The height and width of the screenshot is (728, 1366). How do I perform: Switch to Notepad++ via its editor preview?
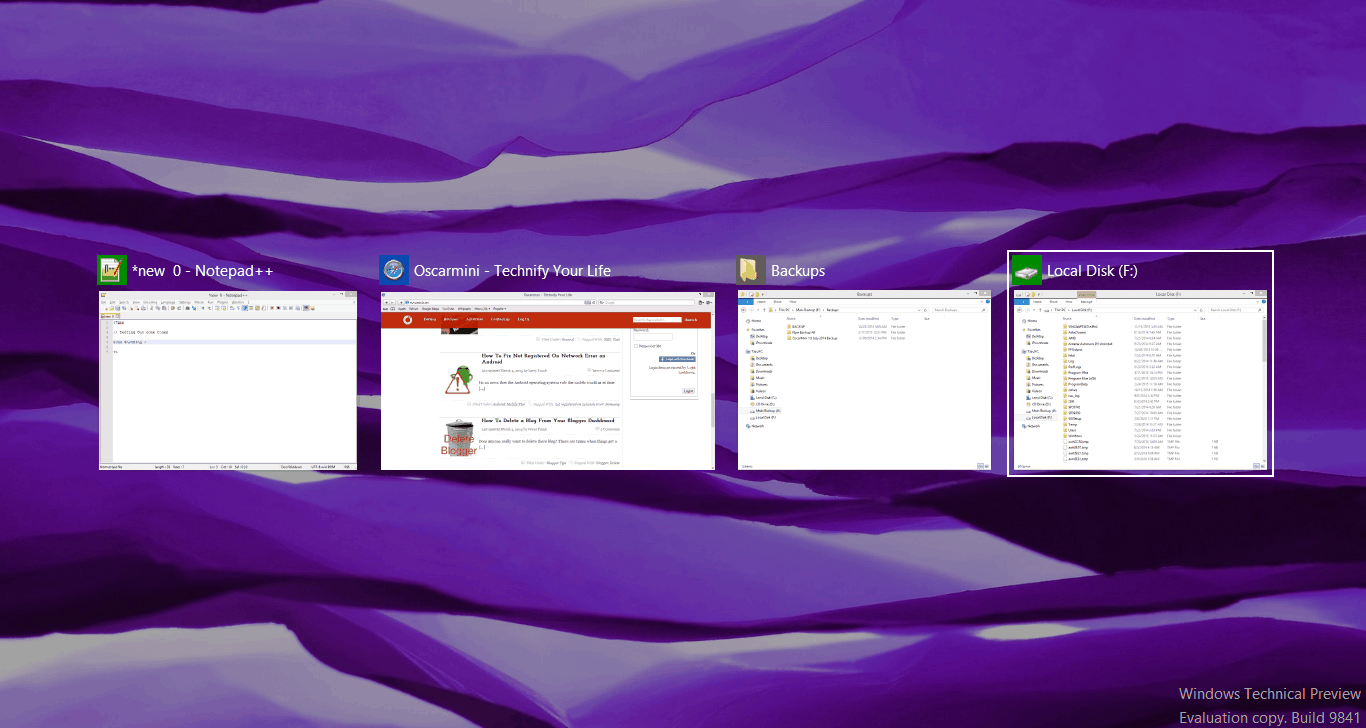coord(228,400)
